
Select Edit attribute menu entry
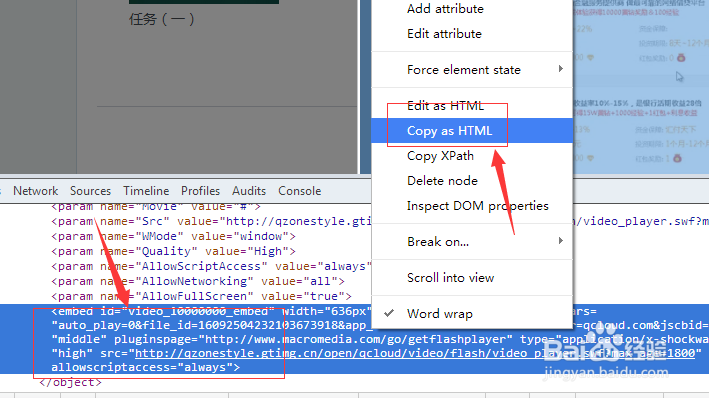point(444,33)
